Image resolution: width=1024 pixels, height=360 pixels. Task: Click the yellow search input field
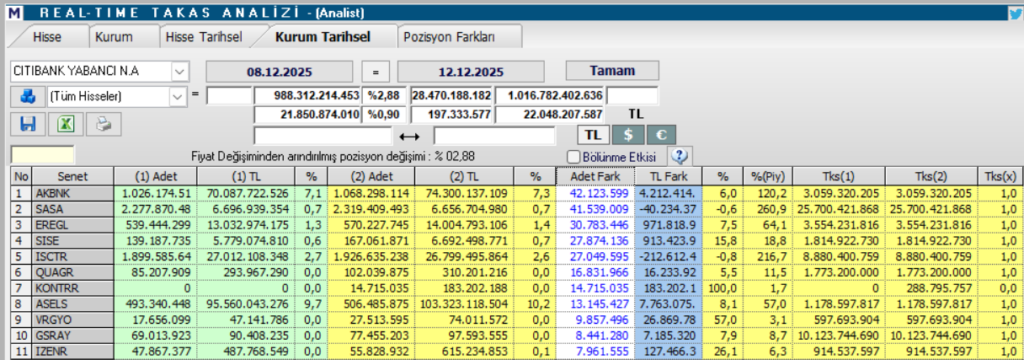coord(43,155)
